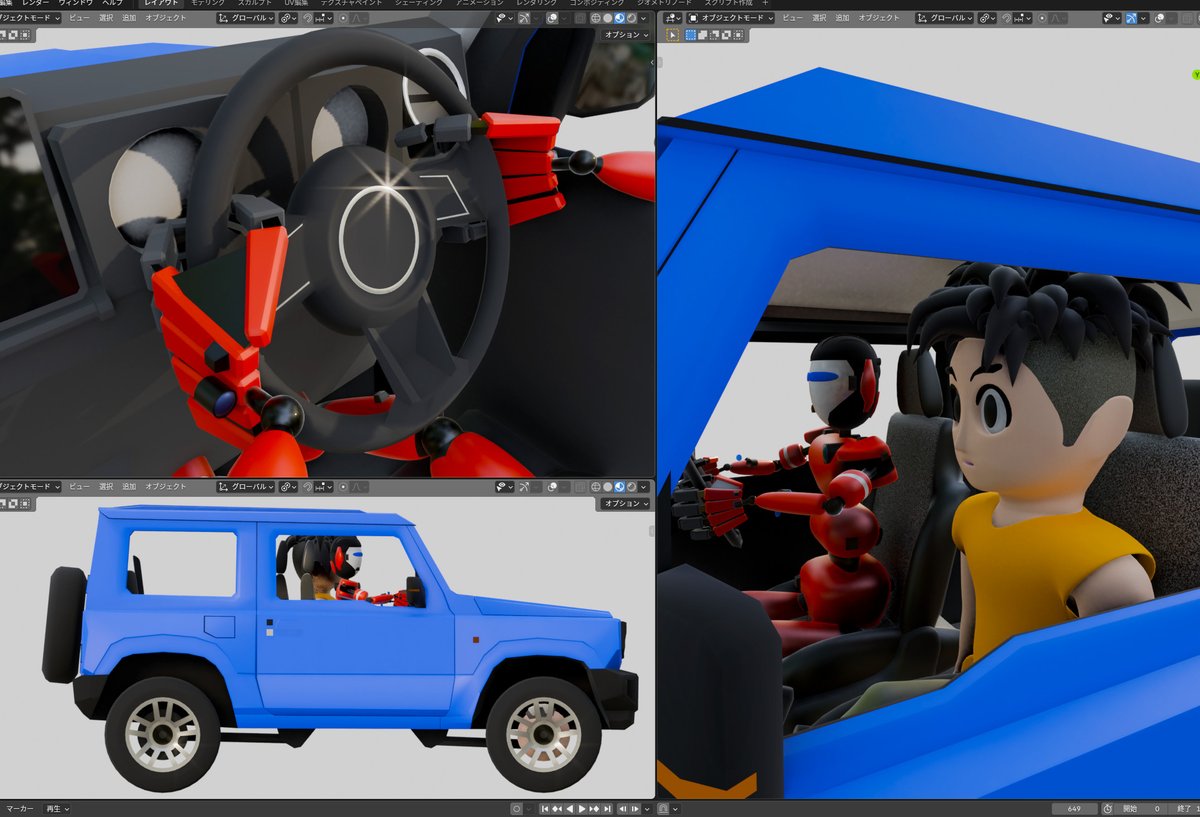
Task: Jump to next keyframe in timeline
Action: 594,808
